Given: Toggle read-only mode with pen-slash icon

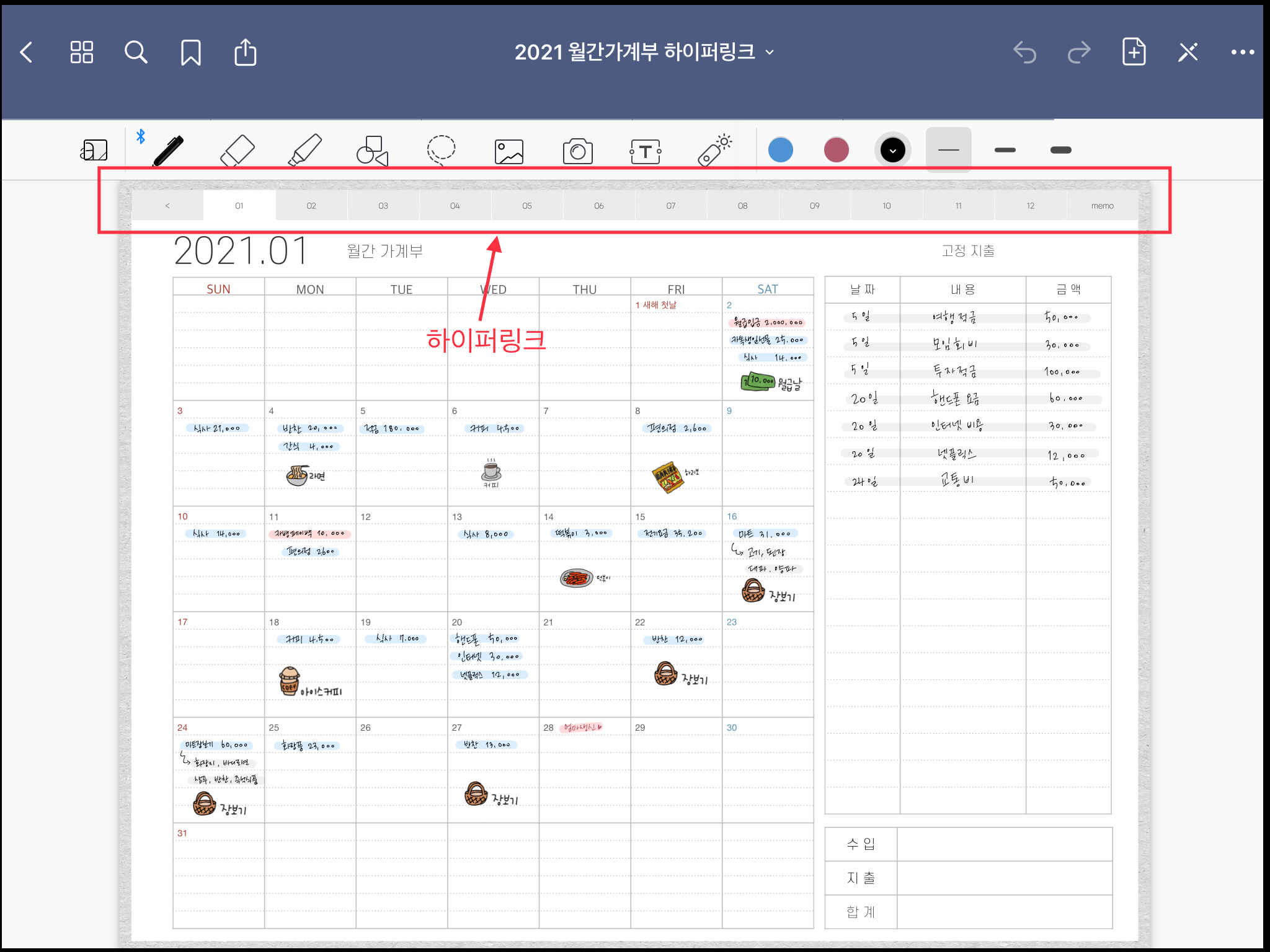Looking at the screenshot, I should click(x=1188, y=52).
